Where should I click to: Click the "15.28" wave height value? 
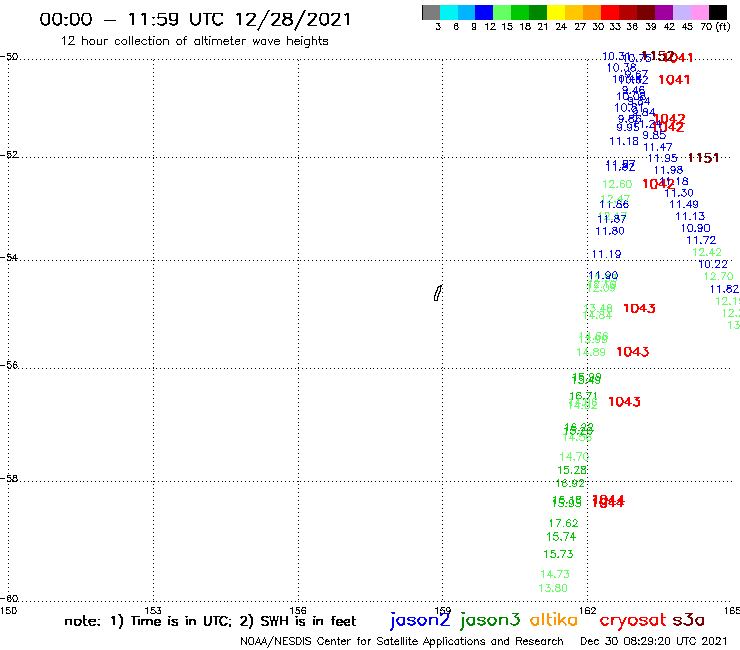572,470
